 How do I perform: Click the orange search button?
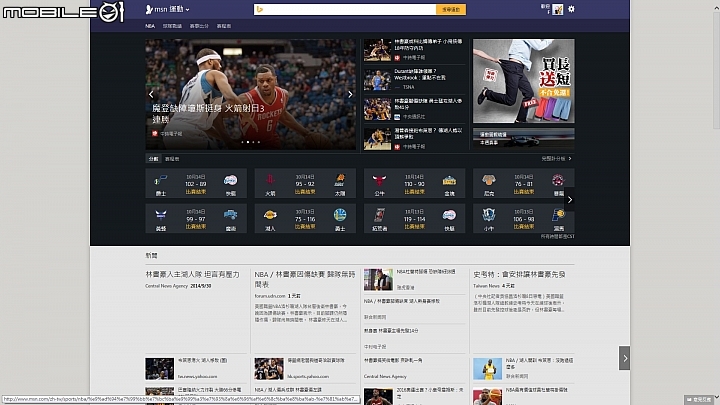coord(451,10)
